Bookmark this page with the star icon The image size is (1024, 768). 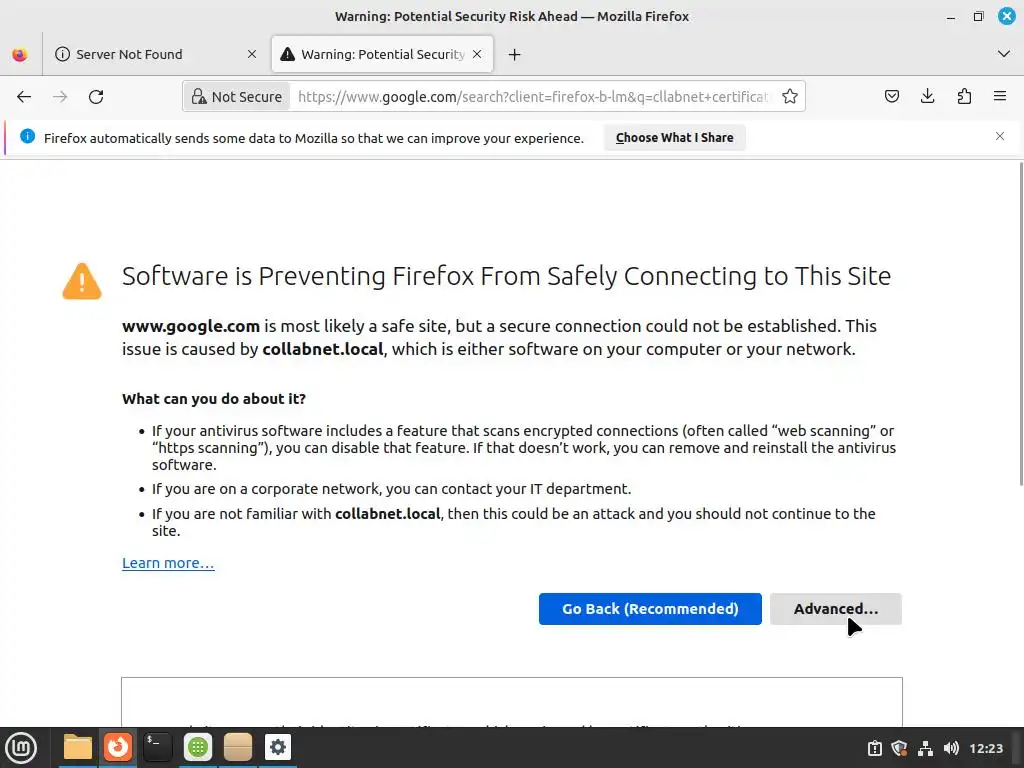point(790,97)
